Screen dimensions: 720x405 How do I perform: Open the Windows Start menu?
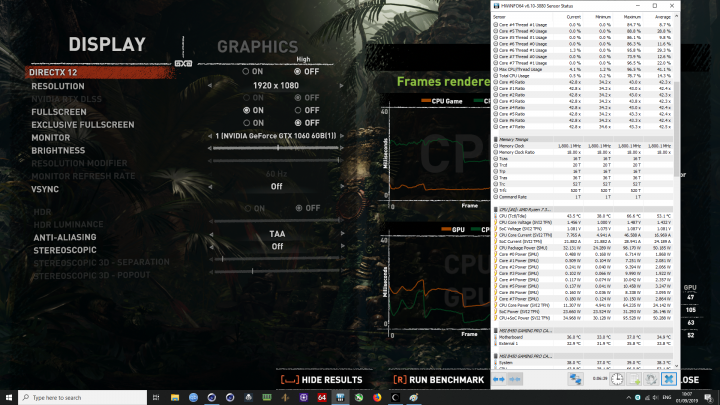(9, 397)
